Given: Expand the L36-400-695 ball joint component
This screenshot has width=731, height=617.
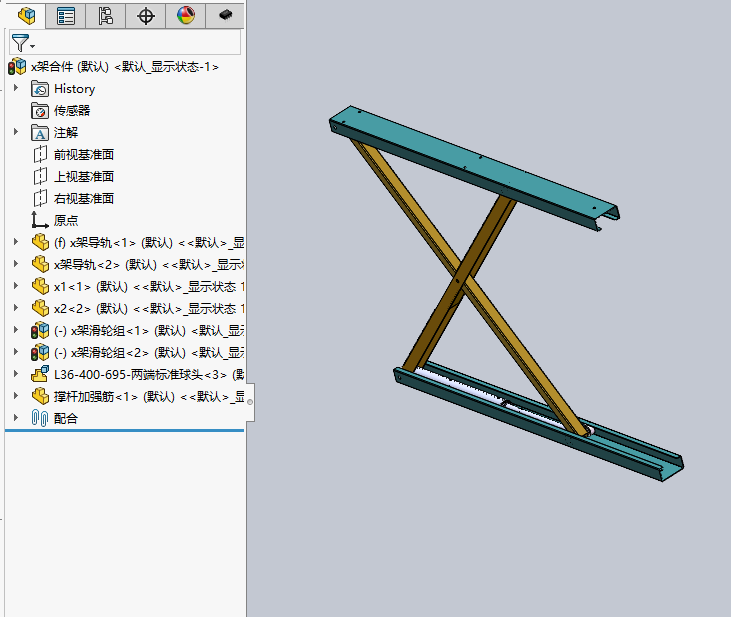Looking at the screenshot, I should (x=16, y=374).
